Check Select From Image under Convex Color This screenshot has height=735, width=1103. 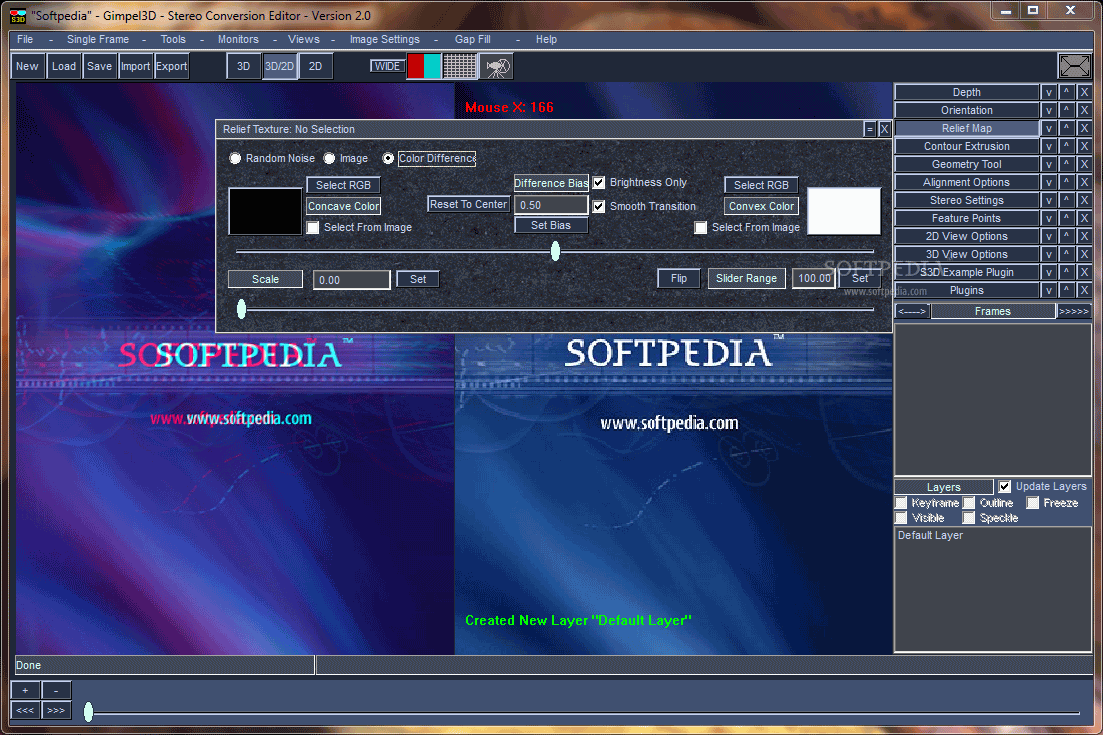point(701,228)
